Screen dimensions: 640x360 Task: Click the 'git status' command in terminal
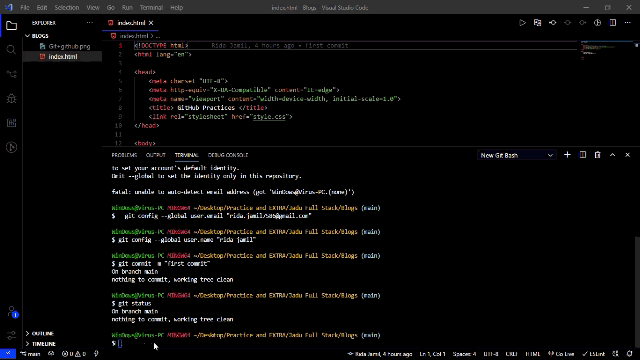pyautogui.click(x=135, y=304)
